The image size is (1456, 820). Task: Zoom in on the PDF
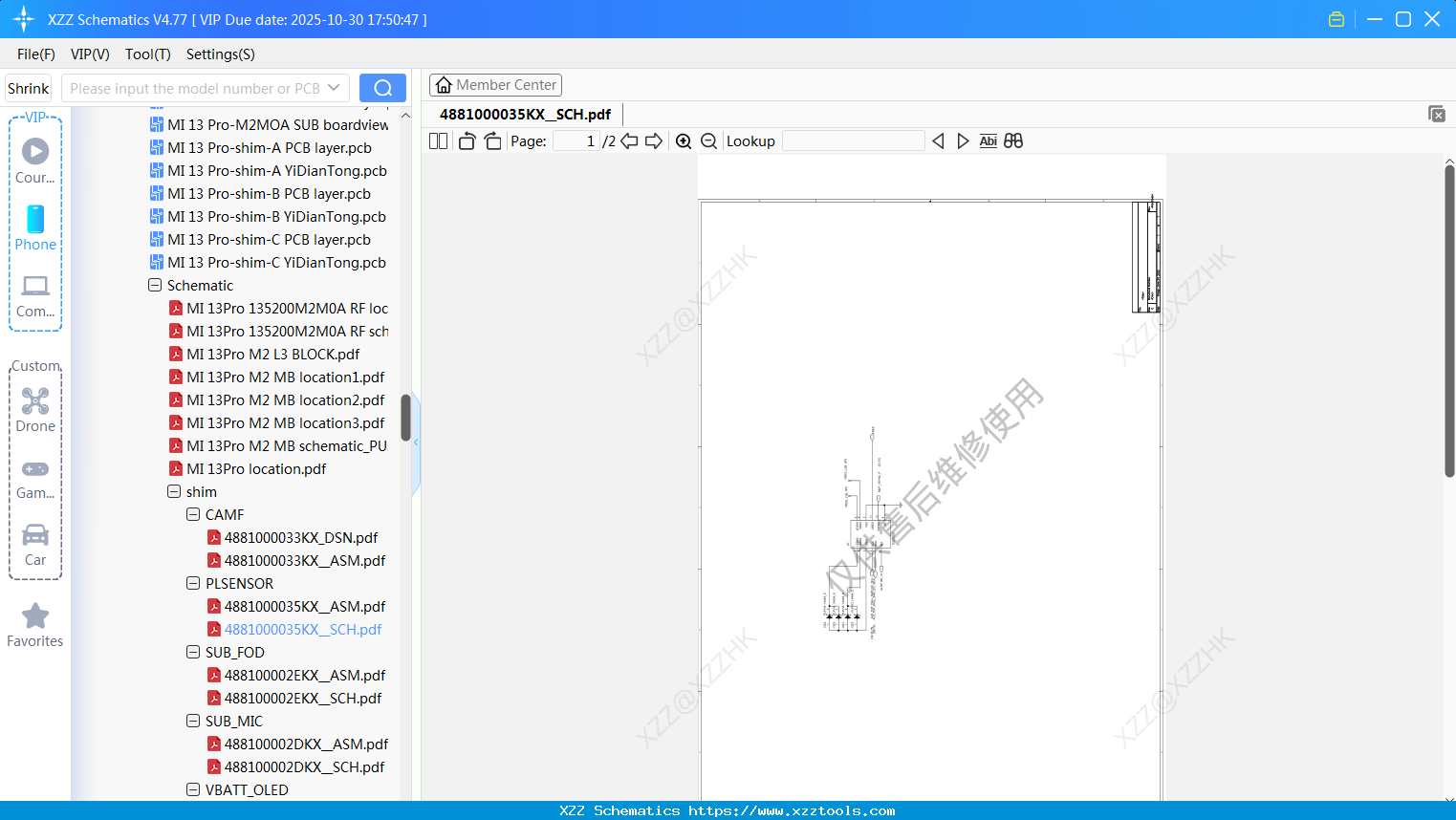pos(684,140)
